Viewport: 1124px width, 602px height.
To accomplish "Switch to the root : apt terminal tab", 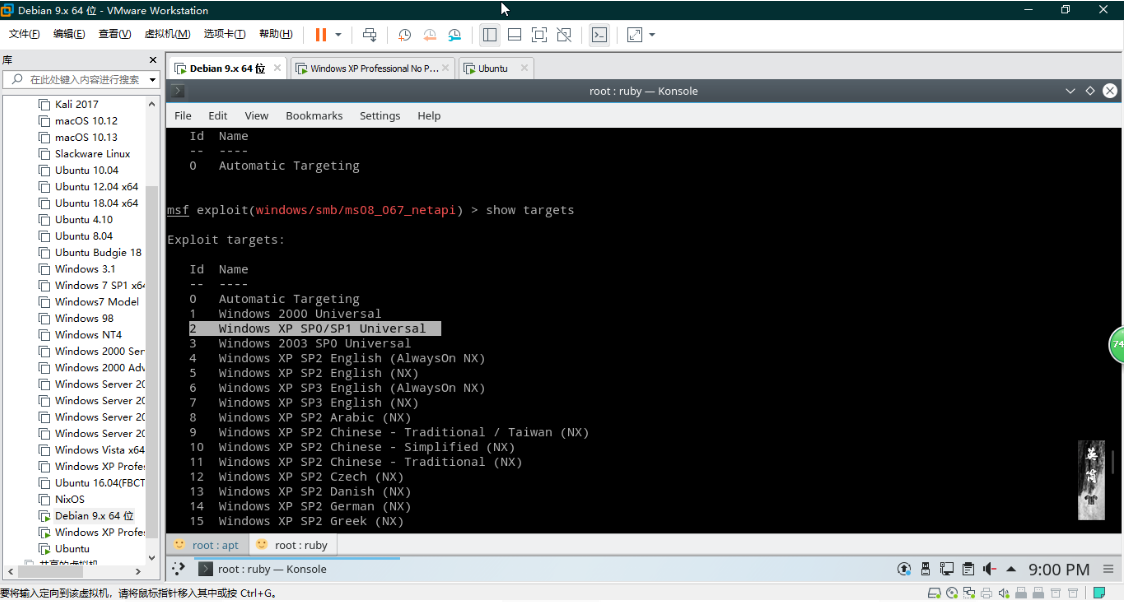I will click(206, 545).
